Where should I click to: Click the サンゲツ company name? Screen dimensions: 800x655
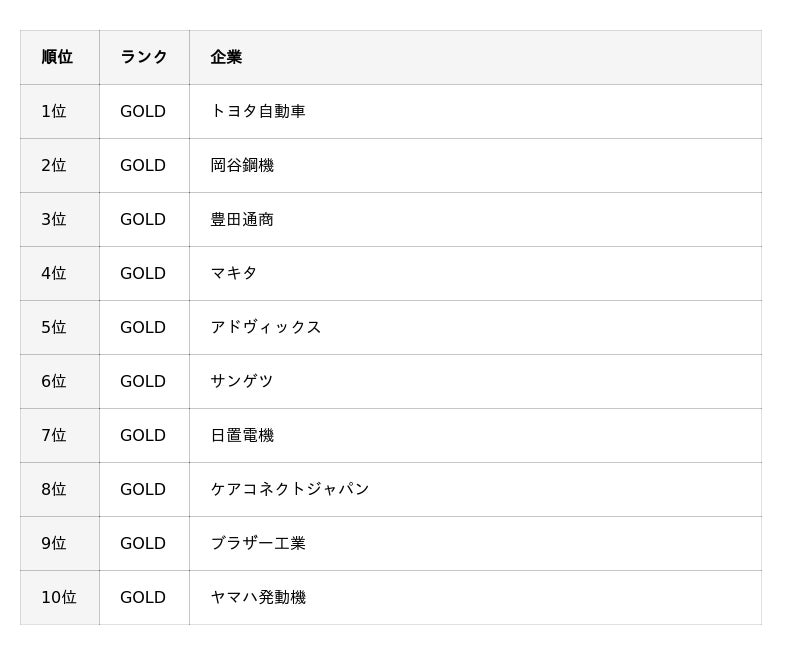pyautogui.click(x=242, y=381)
